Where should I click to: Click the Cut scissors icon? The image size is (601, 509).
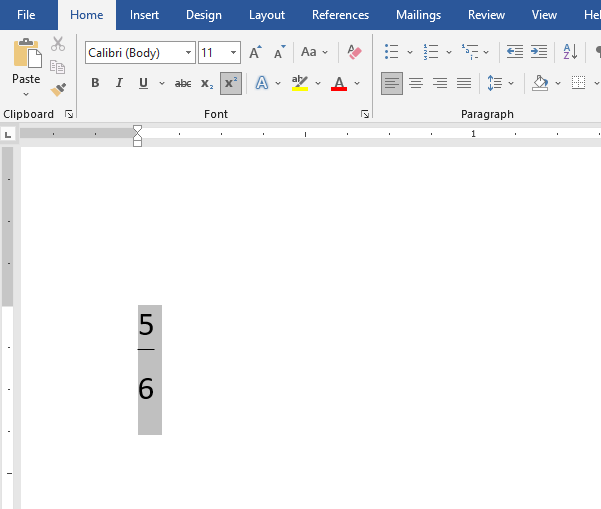tap(58, 44)
